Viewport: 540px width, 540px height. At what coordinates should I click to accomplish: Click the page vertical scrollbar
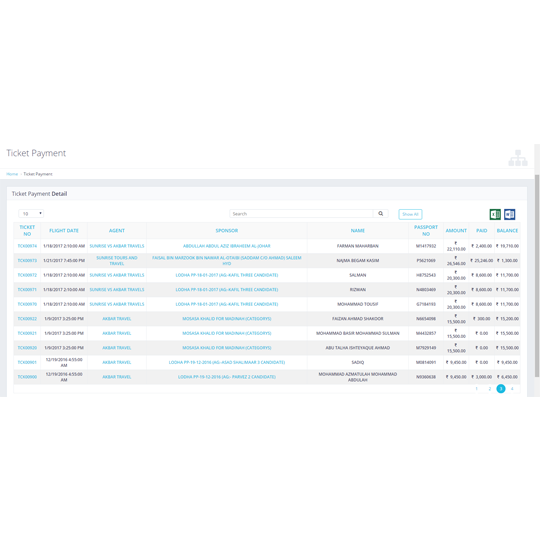pos(537,276)
